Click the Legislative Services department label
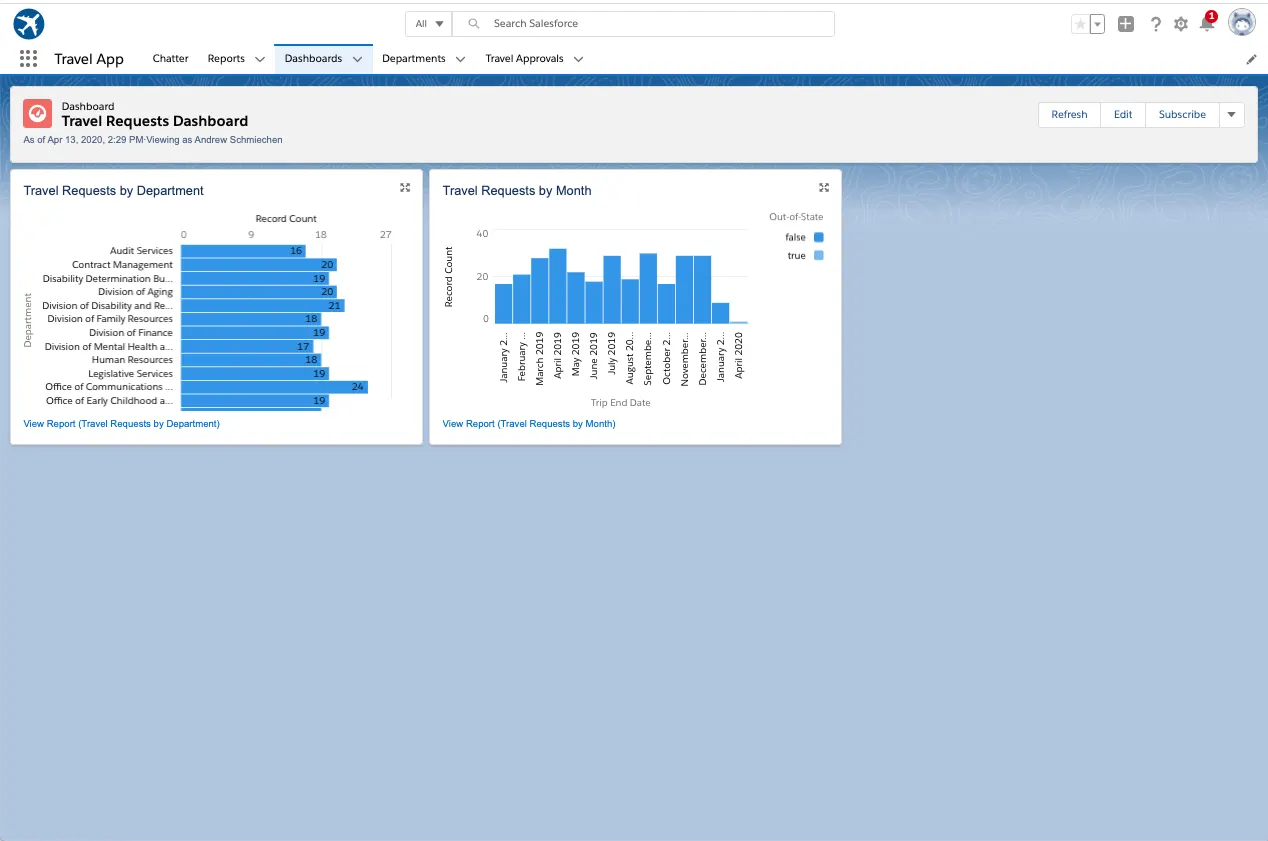1268x841 pixels. (130, 374)
